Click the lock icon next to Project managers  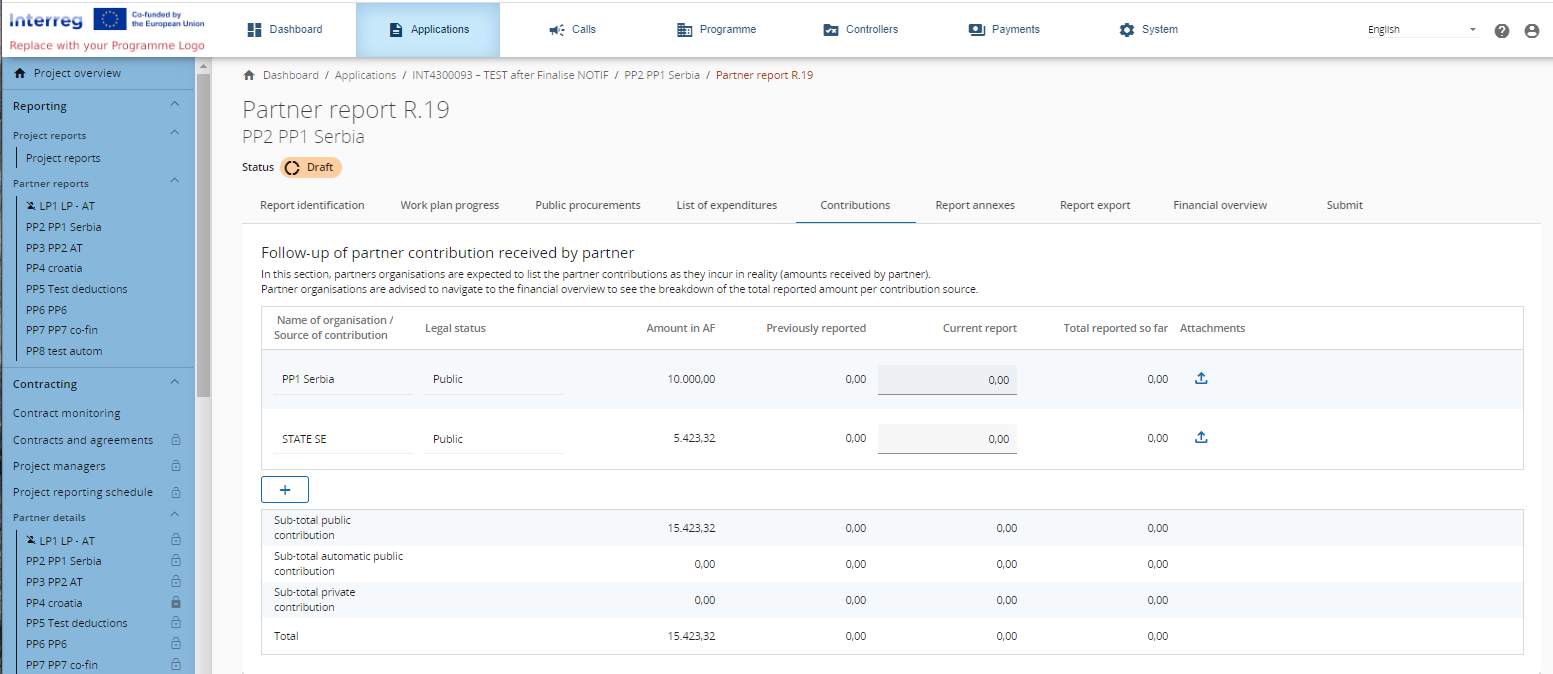pyautogui.click(x=176, y=466)
